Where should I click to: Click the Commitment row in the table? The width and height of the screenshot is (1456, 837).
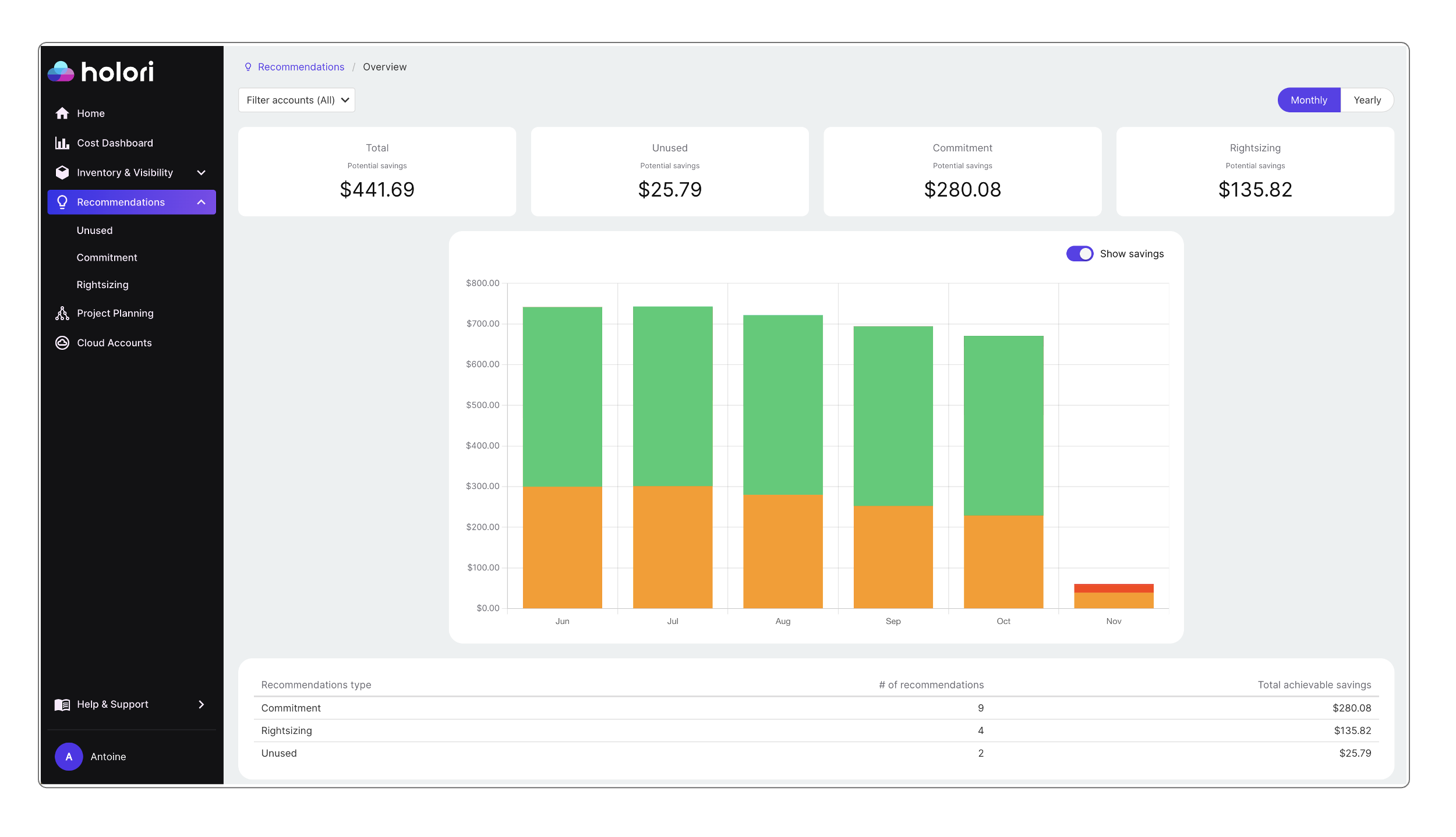[x=816, y=708]
